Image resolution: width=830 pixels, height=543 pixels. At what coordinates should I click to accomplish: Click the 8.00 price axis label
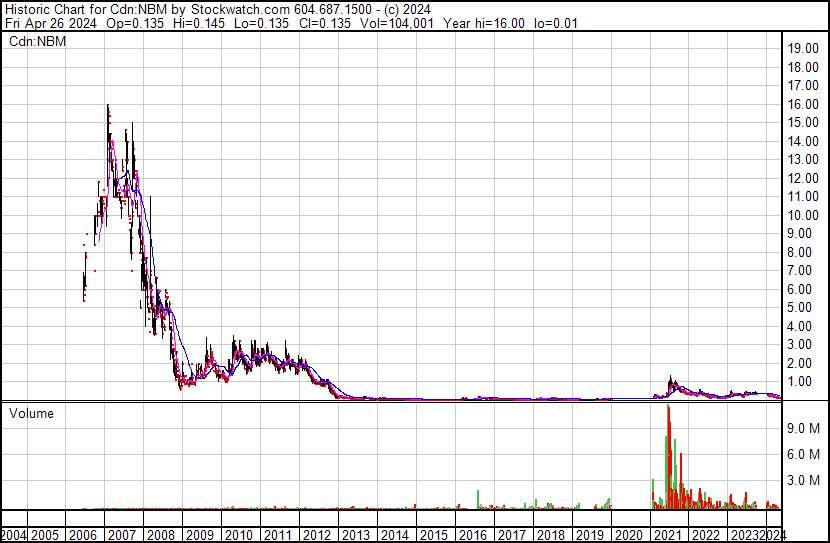point(799,252)
